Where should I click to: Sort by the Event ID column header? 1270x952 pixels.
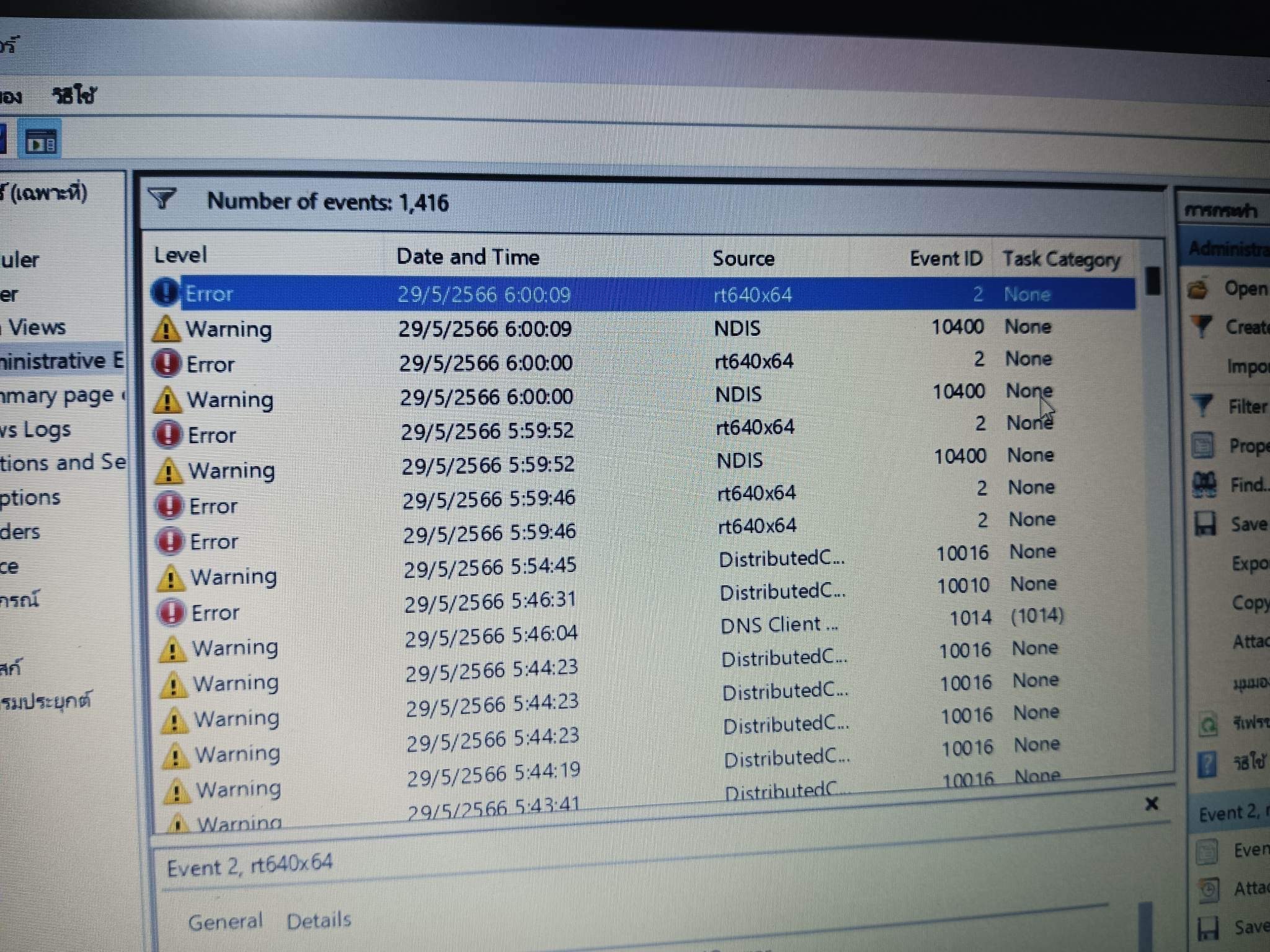946,258
